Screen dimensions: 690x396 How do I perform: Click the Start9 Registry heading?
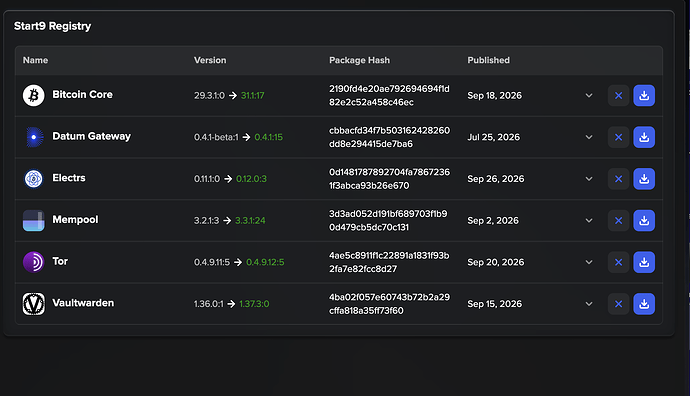coord(52,26)
